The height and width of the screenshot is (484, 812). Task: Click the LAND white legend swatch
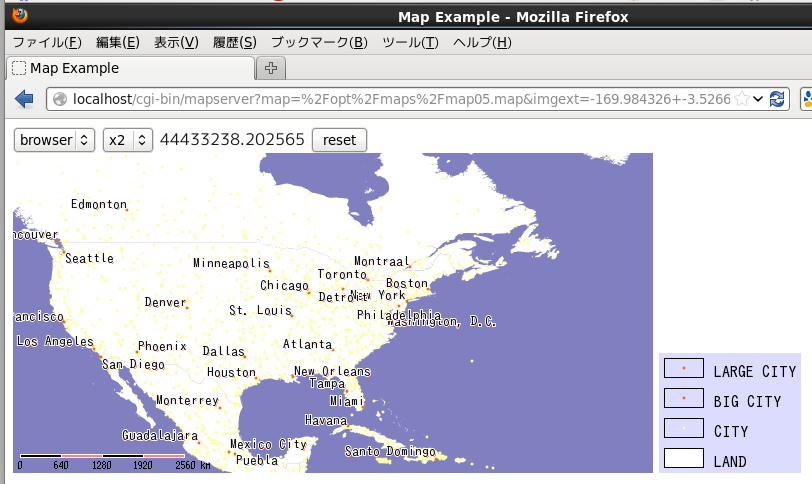(x=684, y=459)
